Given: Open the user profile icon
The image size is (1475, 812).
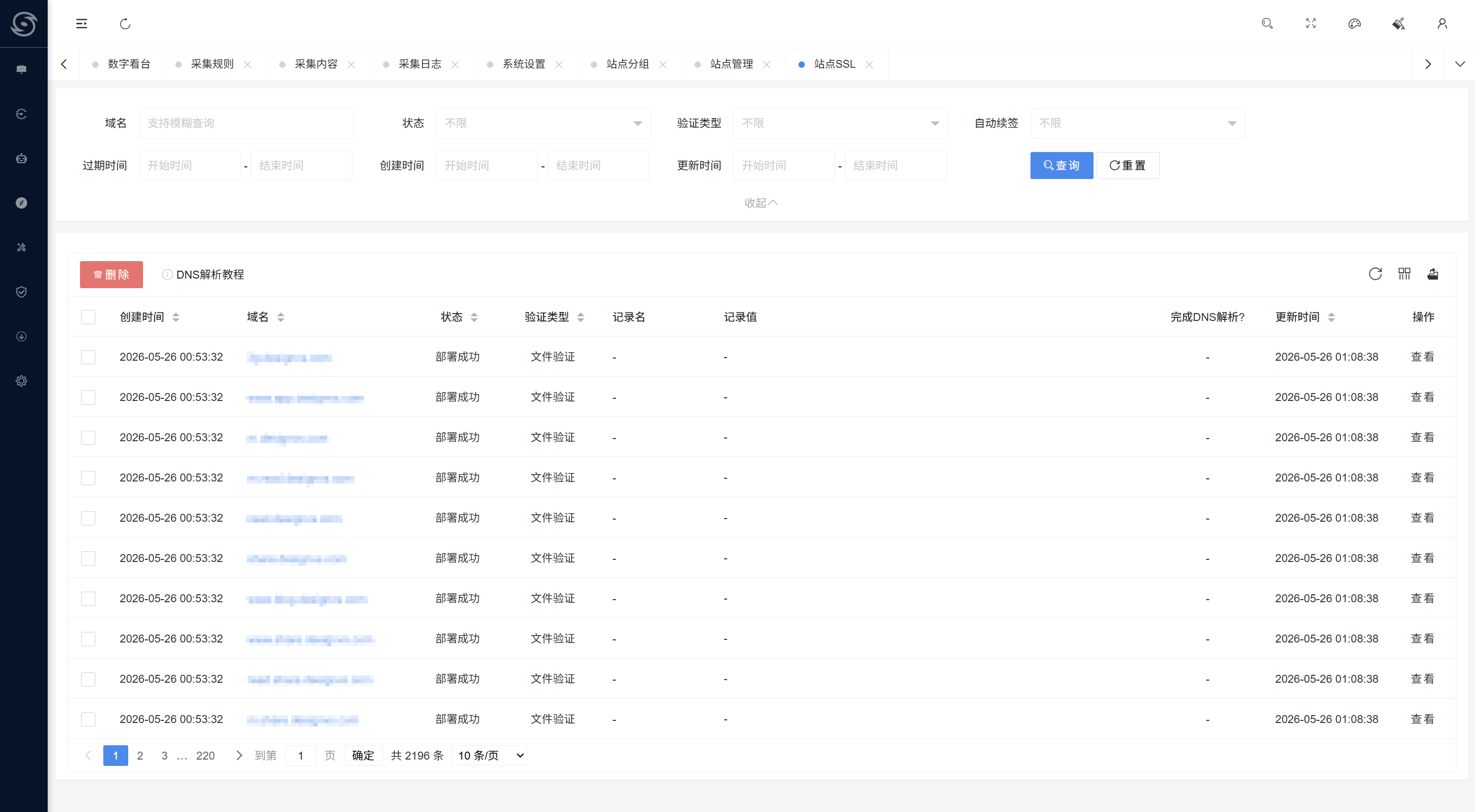Looking at the screenshot, I should coord(1442,23).
